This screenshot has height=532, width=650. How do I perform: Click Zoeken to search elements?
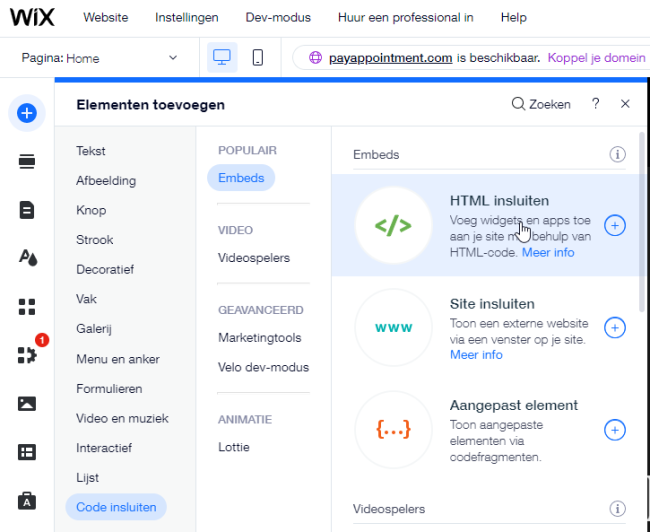tap(541, 104)
